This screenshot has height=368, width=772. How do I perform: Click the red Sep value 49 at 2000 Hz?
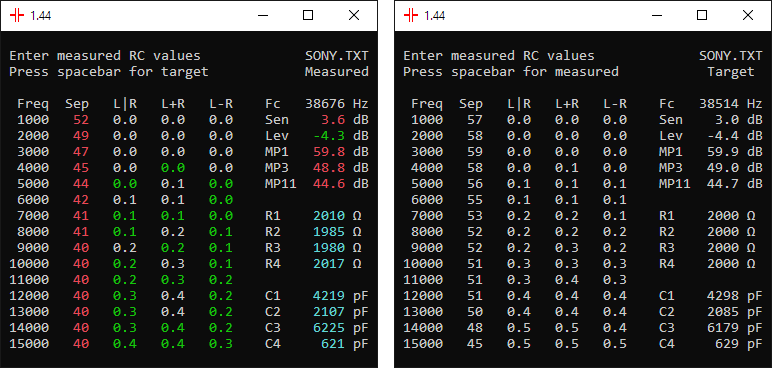point(81,135)
